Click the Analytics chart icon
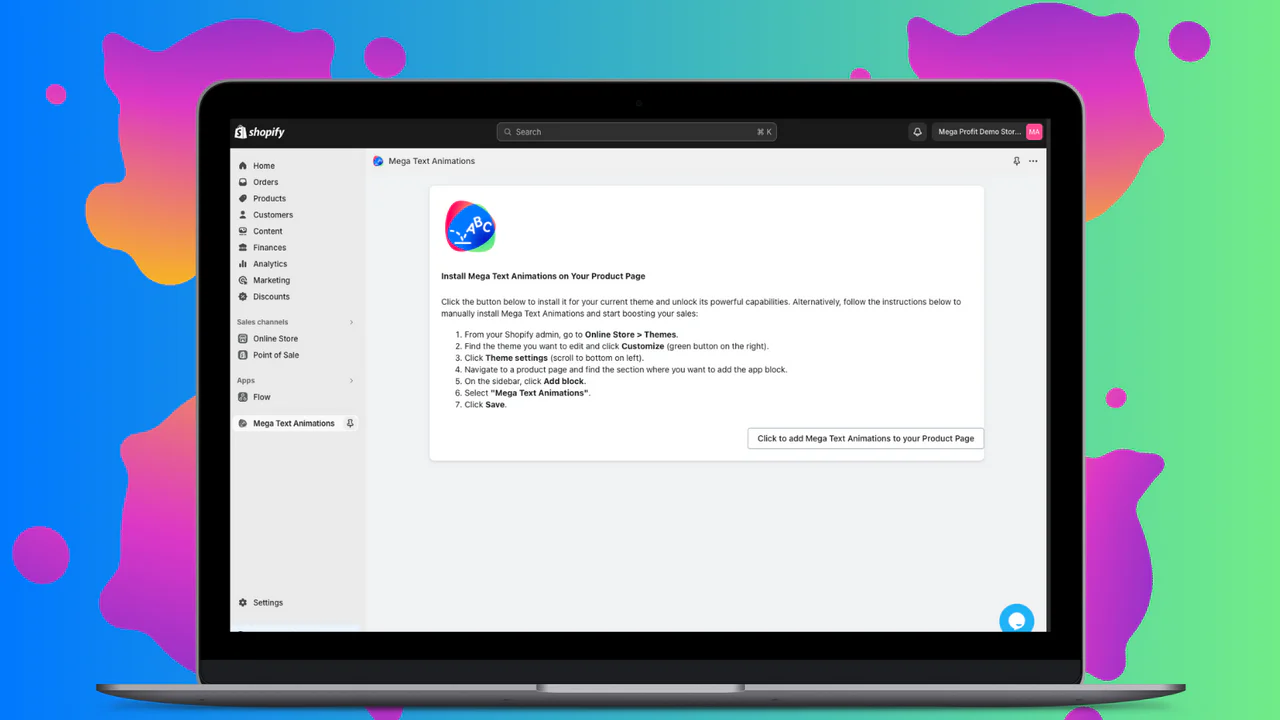1280x720 pixels. pos(243,264)
